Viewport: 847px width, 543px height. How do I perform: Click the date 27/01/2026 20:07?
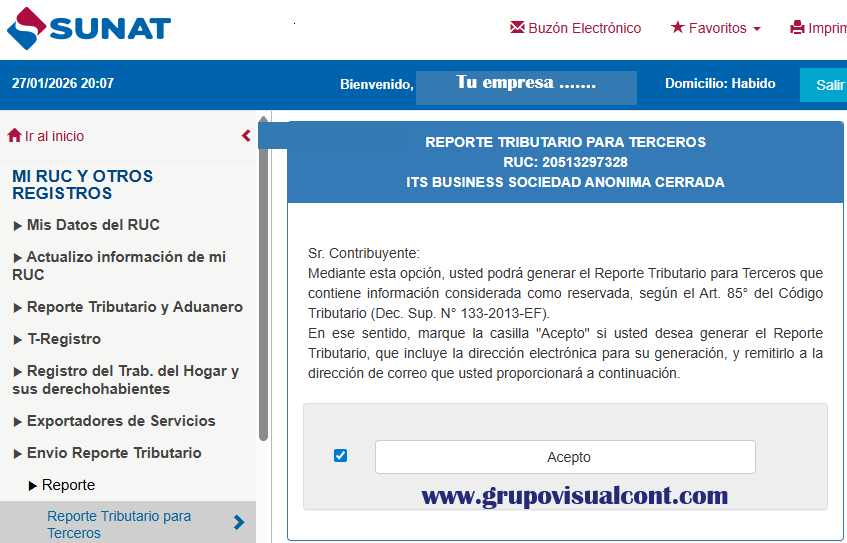coord(63,83)
